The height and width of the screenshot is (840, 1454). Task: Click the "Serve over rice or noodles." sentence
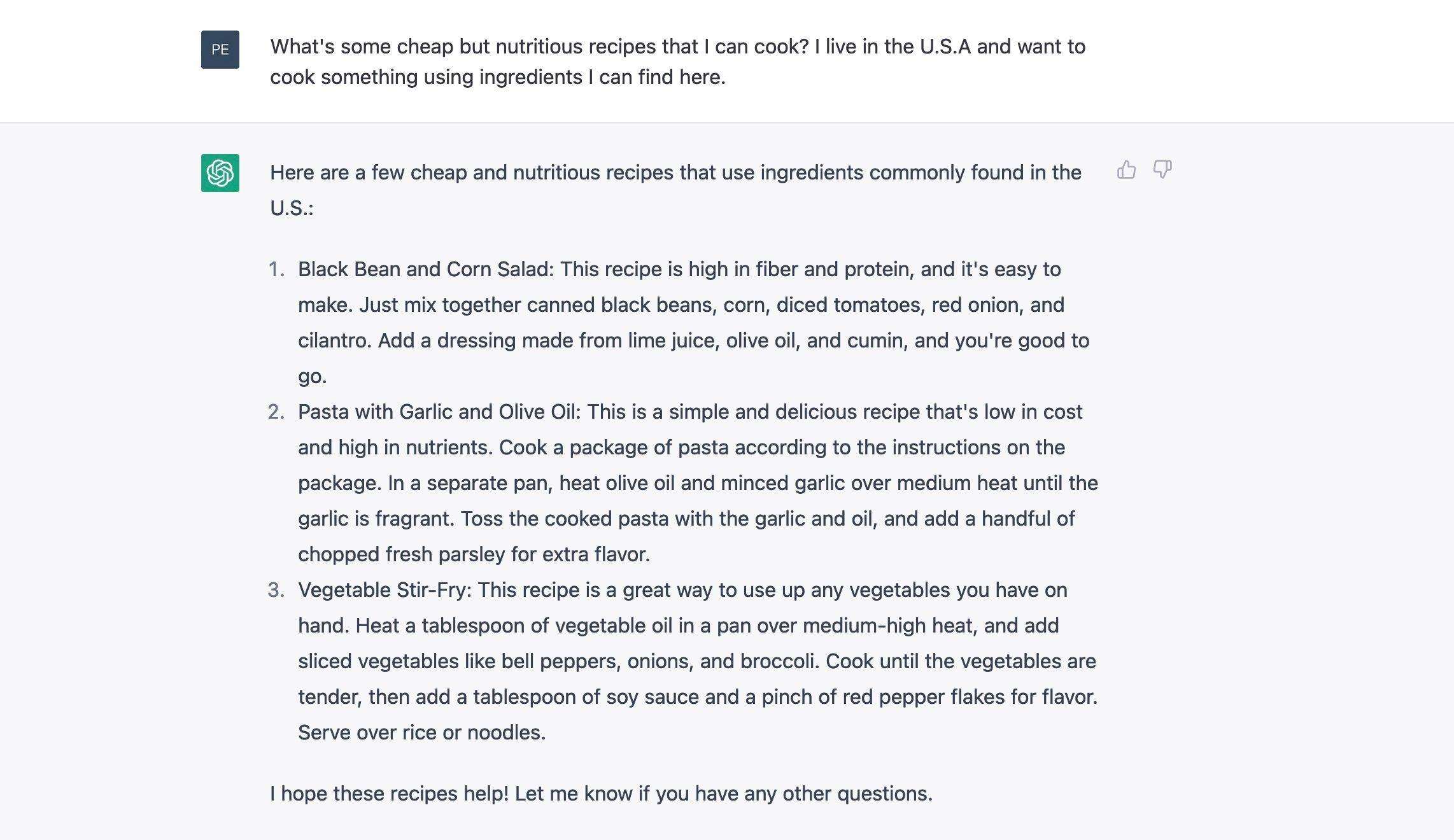point(421,732)
